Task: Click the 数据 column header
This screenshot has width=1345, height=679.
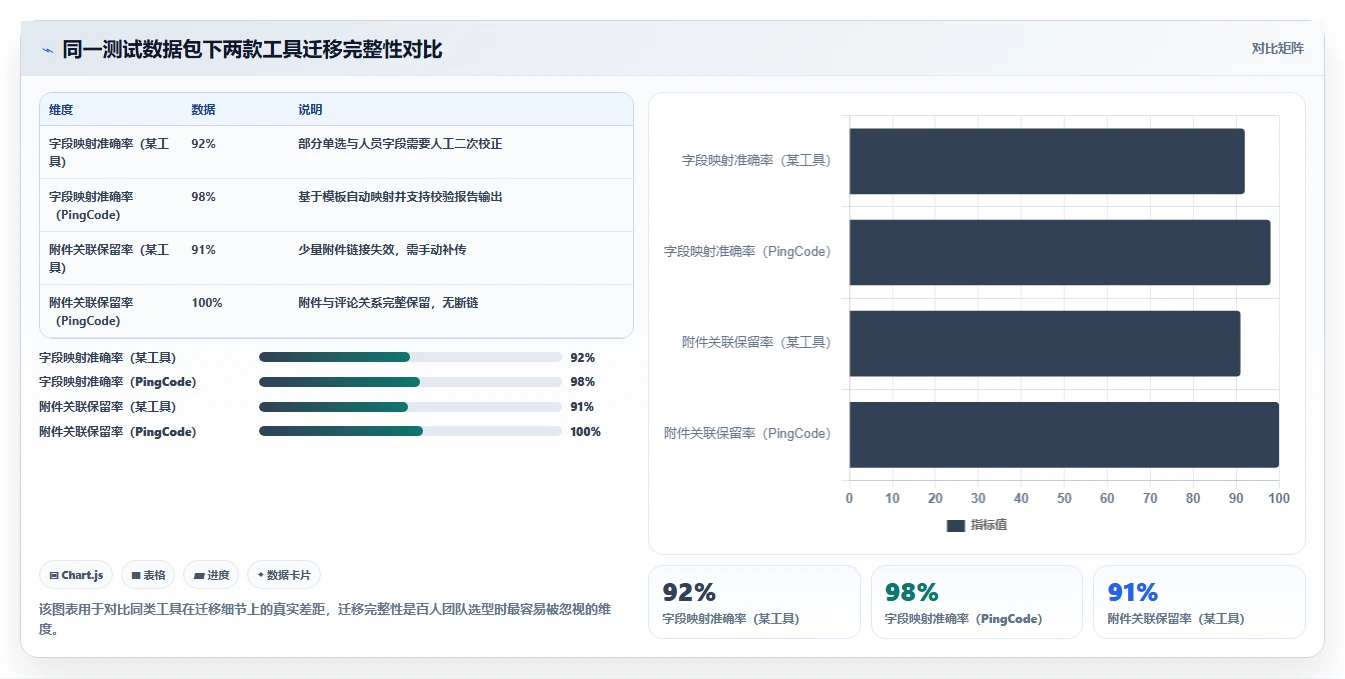Action: click(x=203, y=110)
